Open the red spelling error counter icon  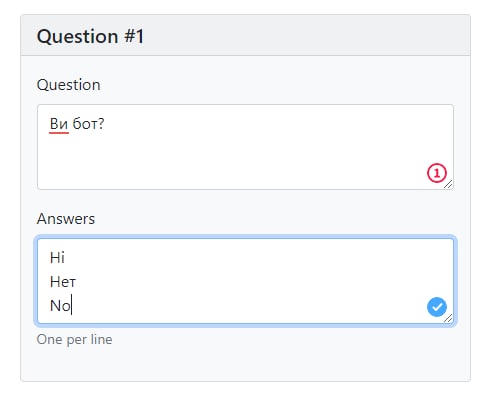tap(437, 173)
